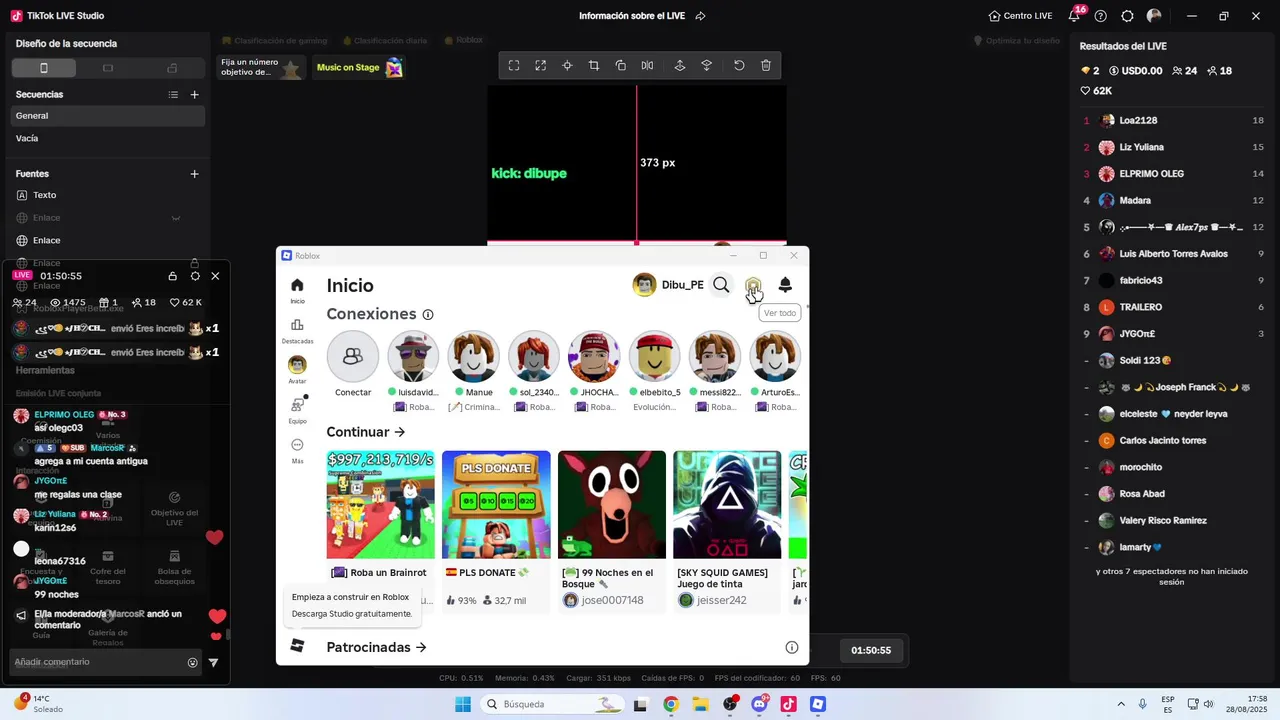Select the Texto source
Screen dimensions: 1280x720
[x=108, y=195]
